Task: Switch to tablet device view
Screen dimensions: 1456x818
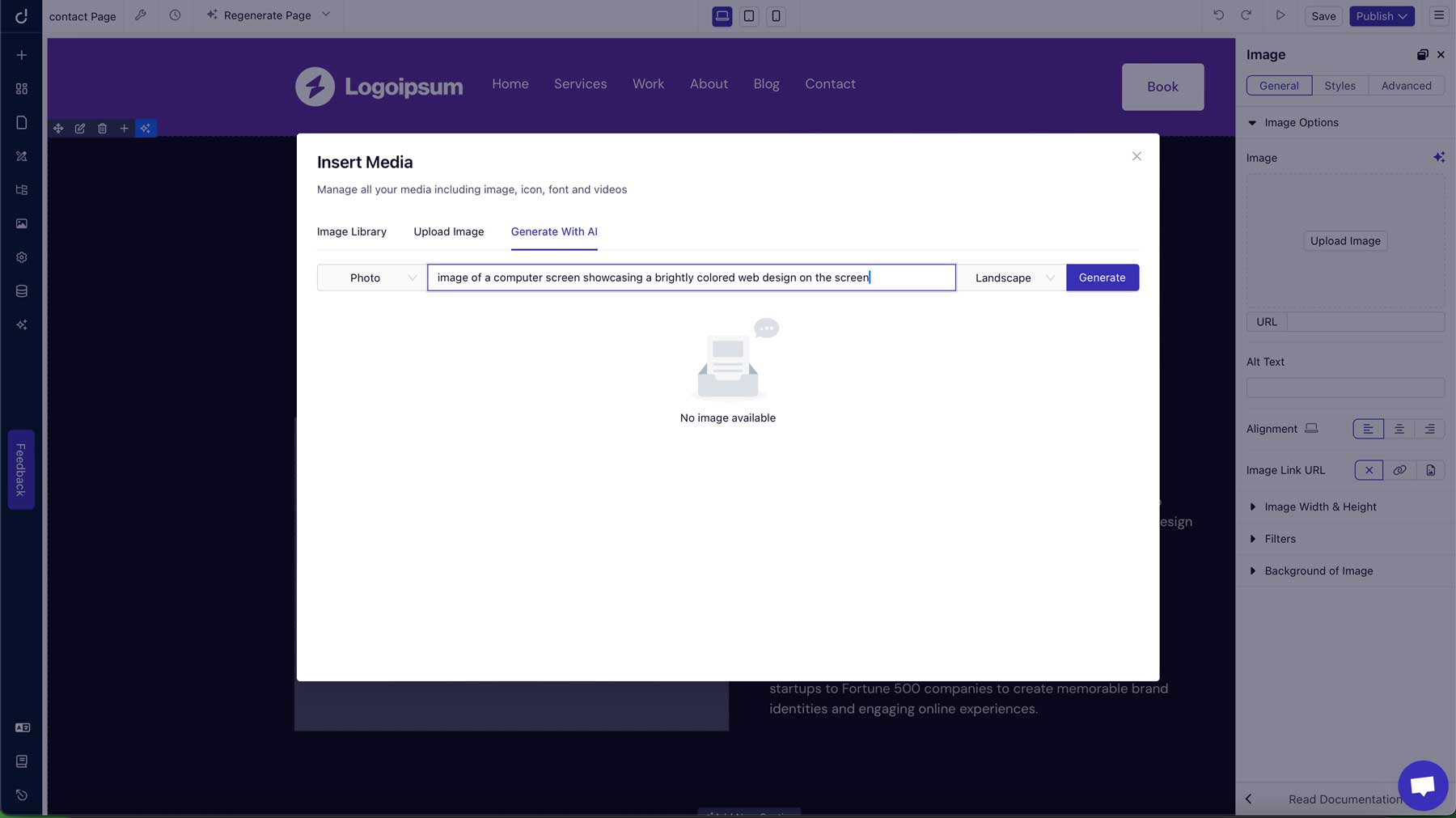Action: tap(749, 16)
